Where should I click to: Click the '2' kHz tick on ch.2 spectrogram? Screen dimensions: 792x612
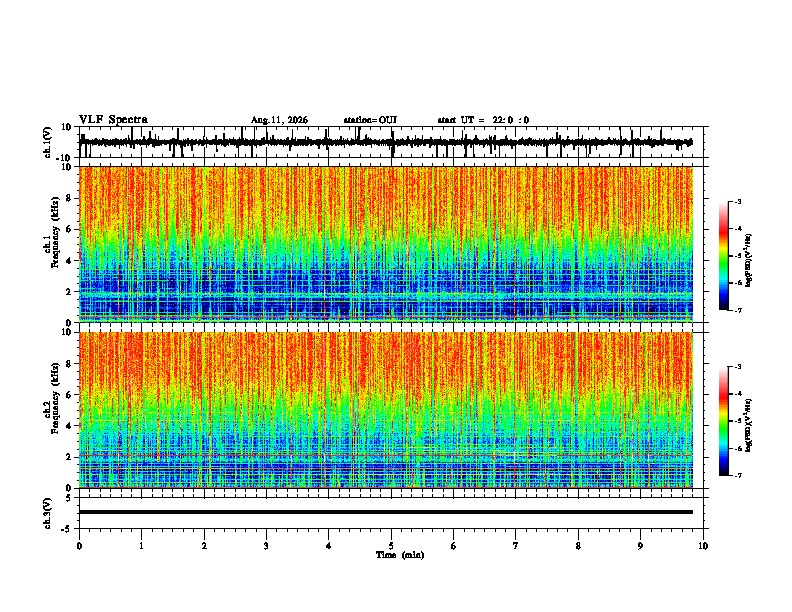click(x=69, y=457)
